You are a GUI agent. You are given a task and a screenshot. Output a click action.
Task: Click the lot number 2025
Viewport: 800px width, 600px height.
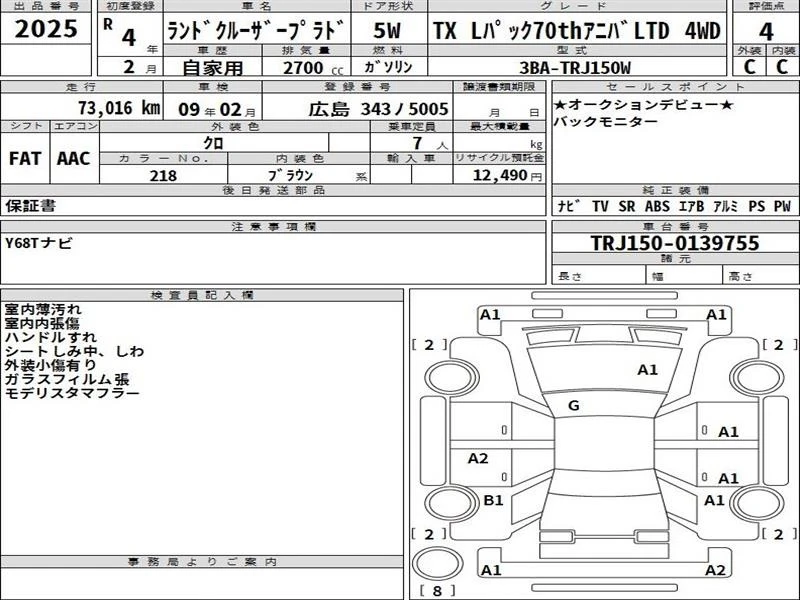[x=46, y=29]
